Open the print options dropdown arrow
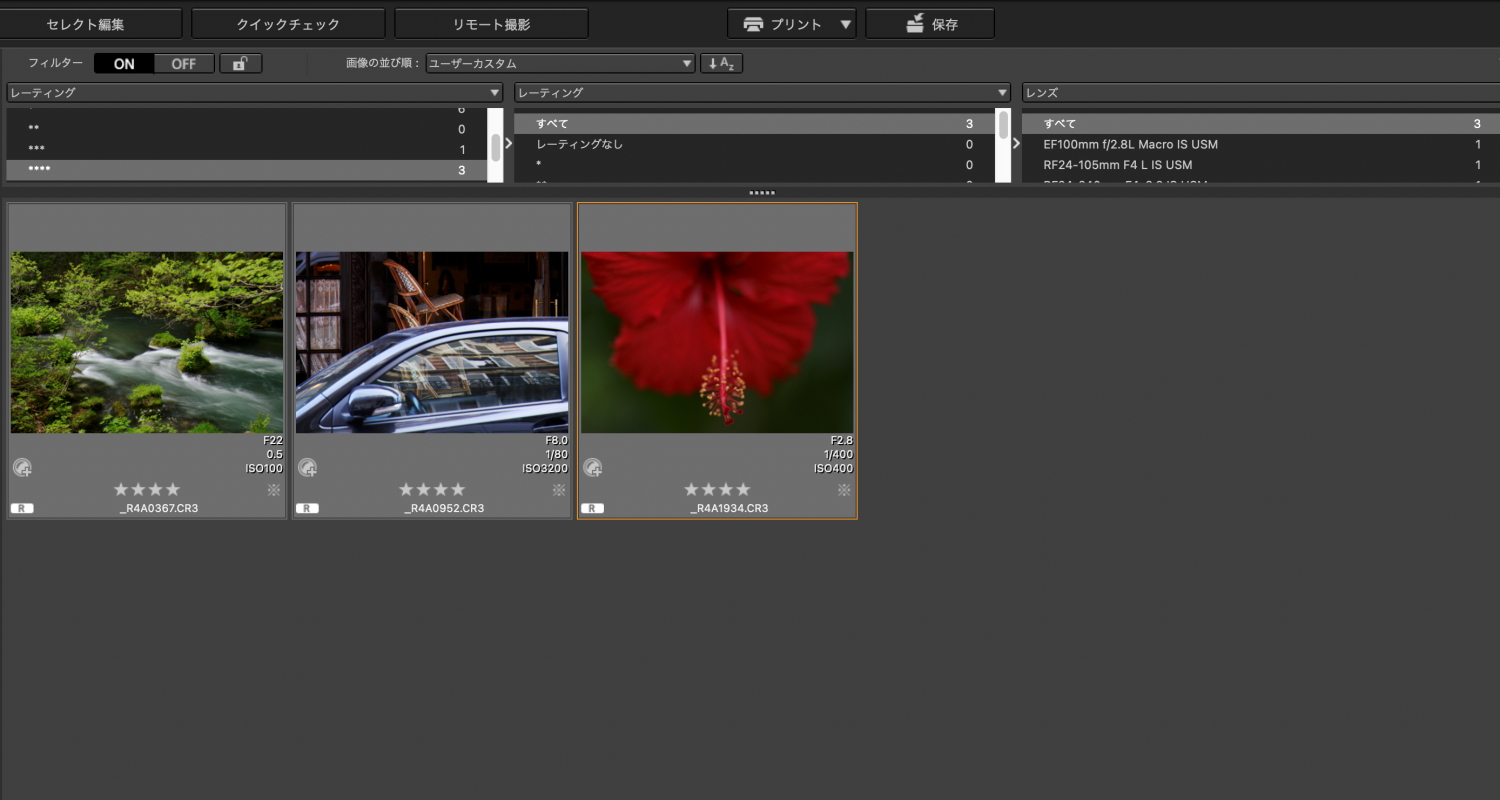The height and width of the screenshot is (800, 1500). (x=846, y=24)
